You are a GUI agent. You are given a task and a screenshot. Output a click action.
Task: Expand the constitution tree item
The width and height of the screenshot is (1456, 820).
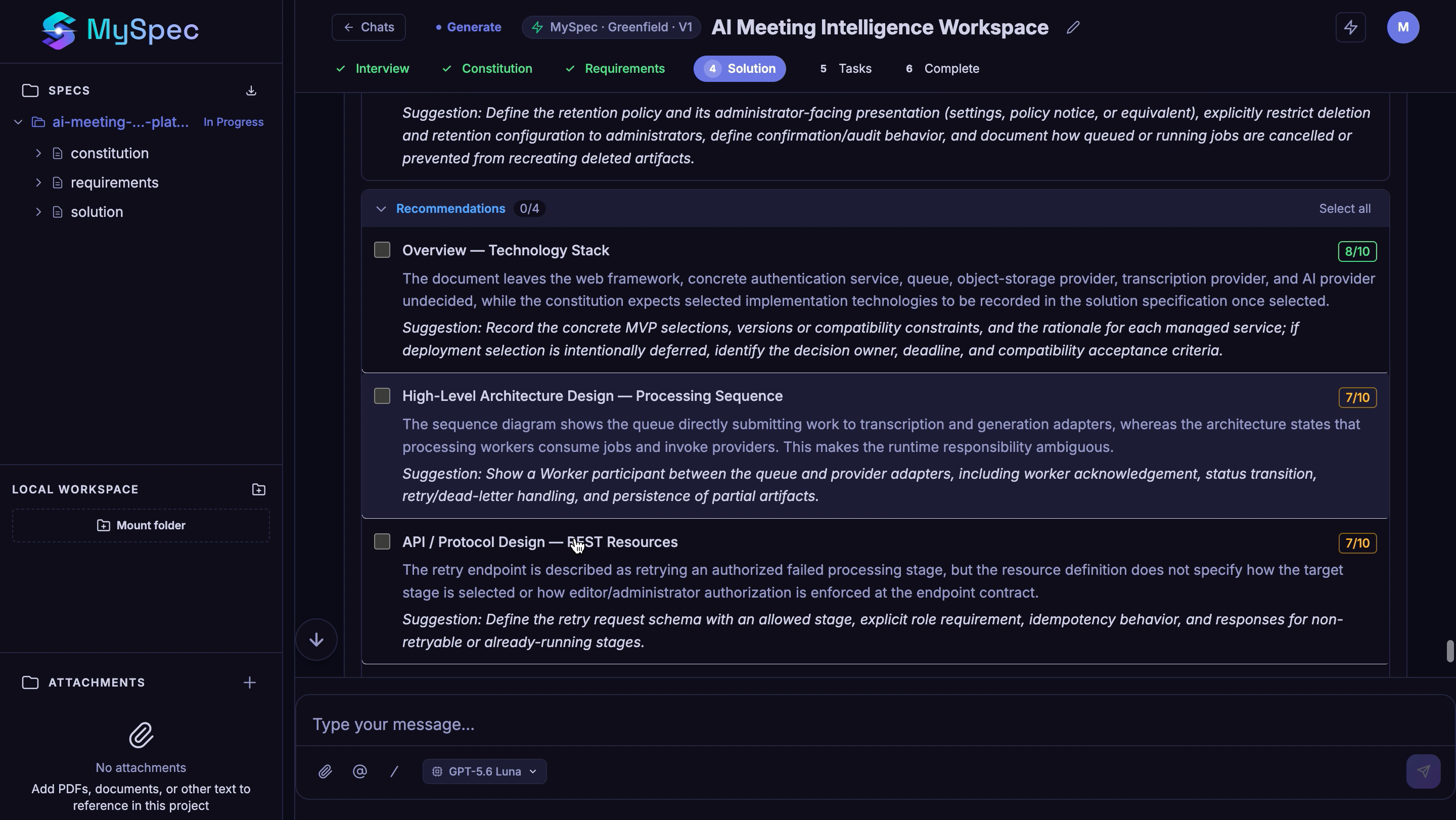[38, 154]
